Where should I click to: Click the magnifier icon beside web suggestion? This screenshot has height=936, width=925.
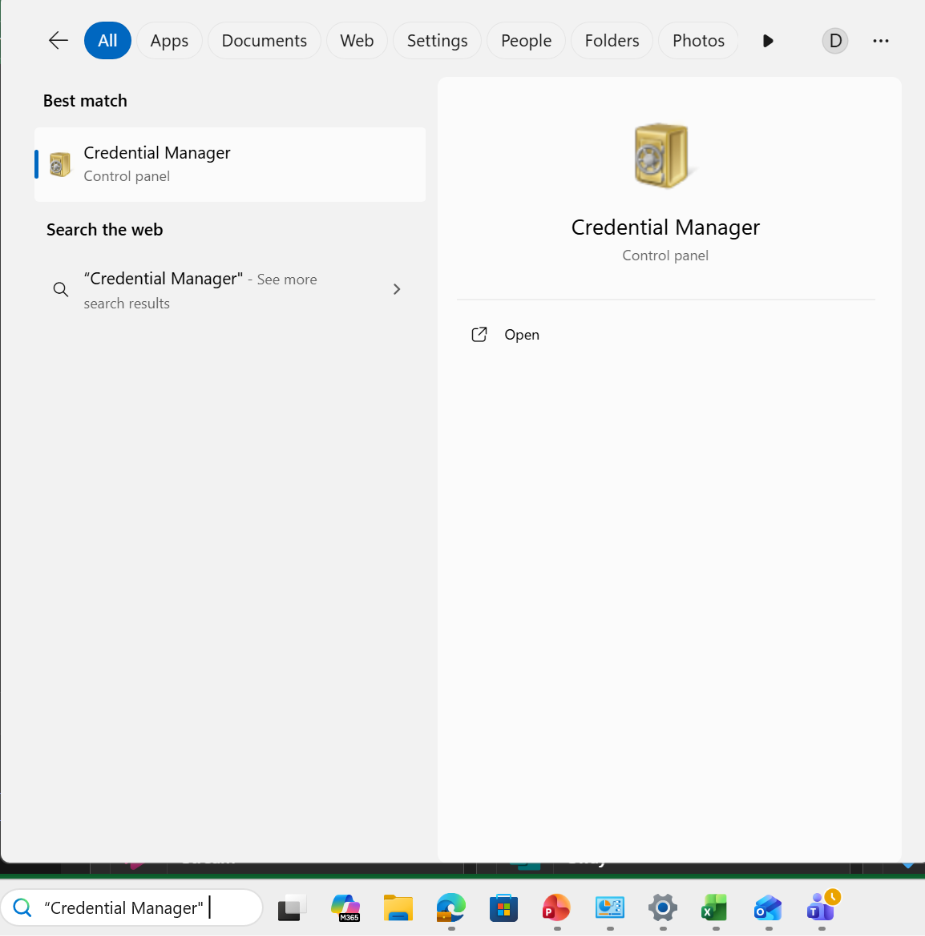click(x=60, y=290)
